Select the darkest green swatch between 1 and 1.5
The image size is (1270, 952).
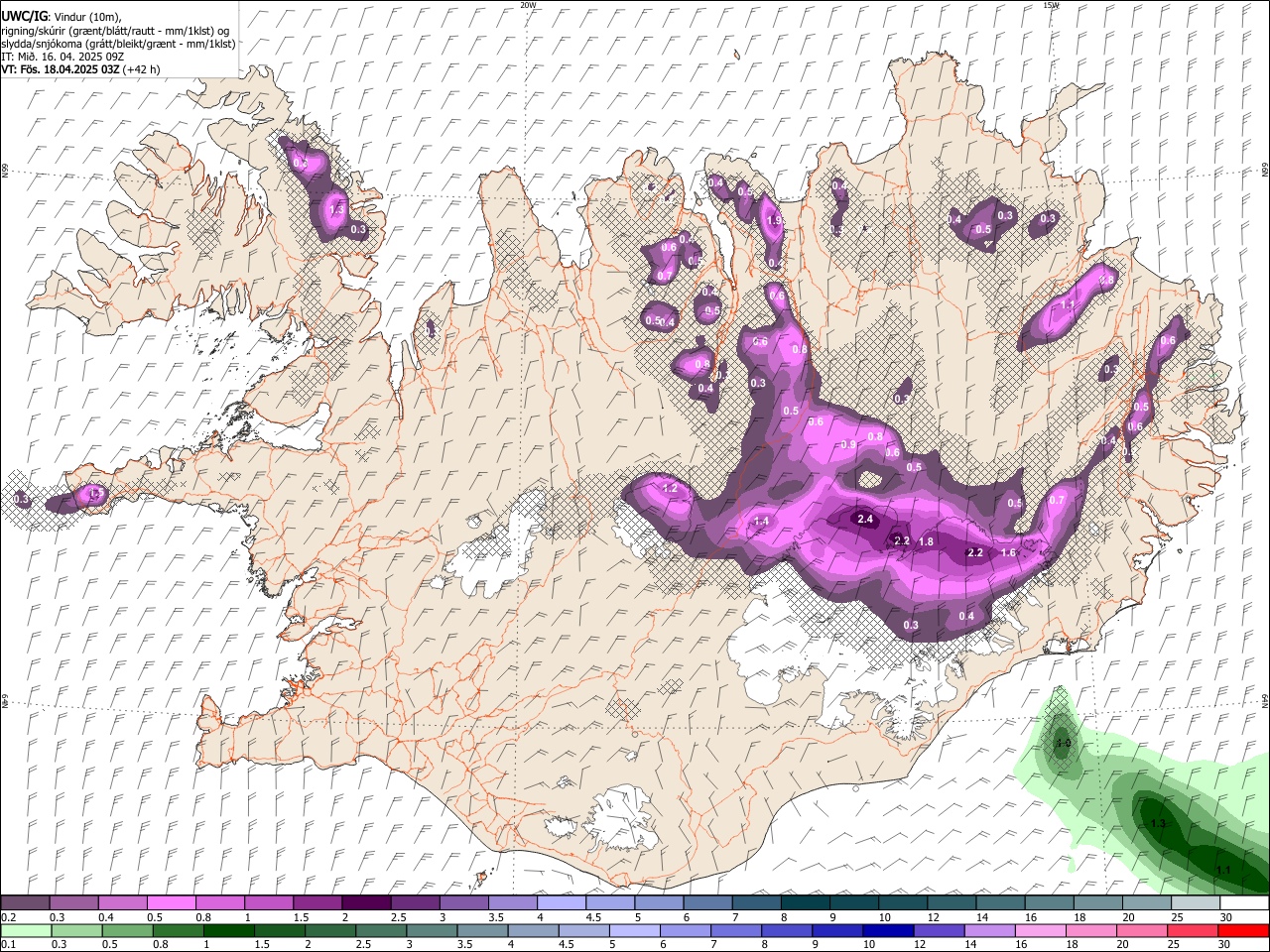point(228,930)
